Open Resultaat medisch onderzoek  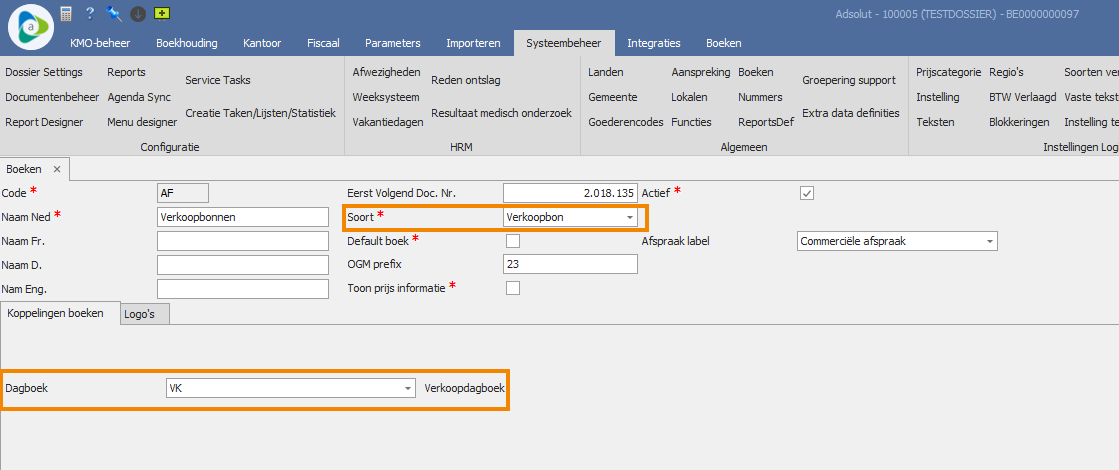coord(501,113)
